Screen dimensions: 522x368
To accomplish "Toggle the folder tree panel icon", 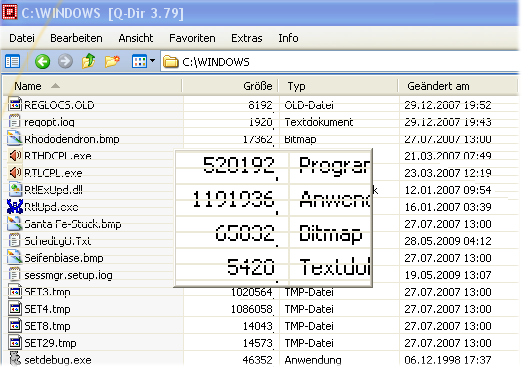I will 13,62.
